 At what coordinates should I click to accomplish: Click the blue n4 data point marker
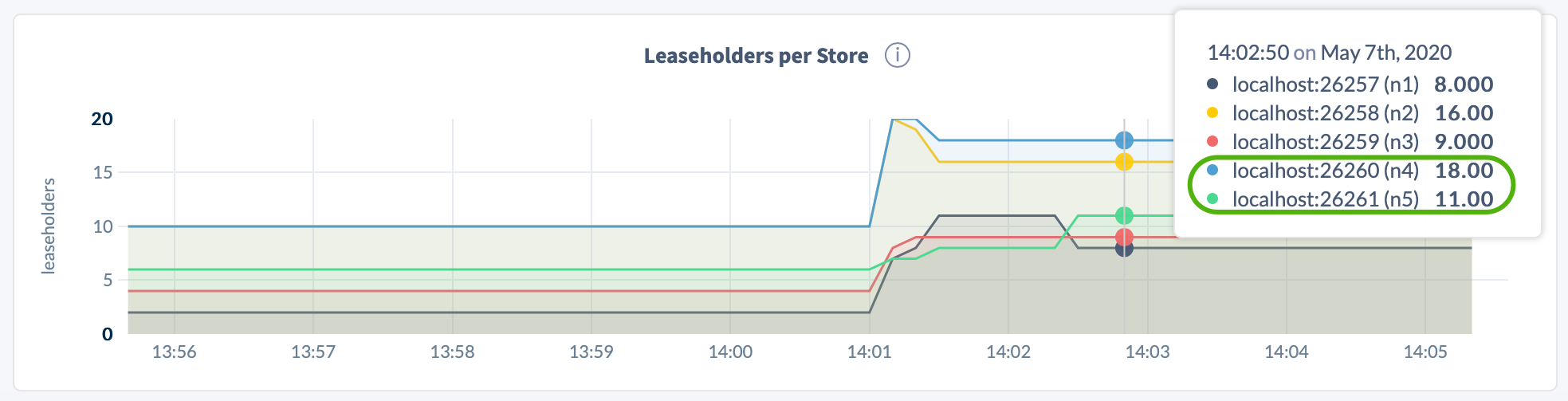pyautogui.click(x=1124, y=140)
